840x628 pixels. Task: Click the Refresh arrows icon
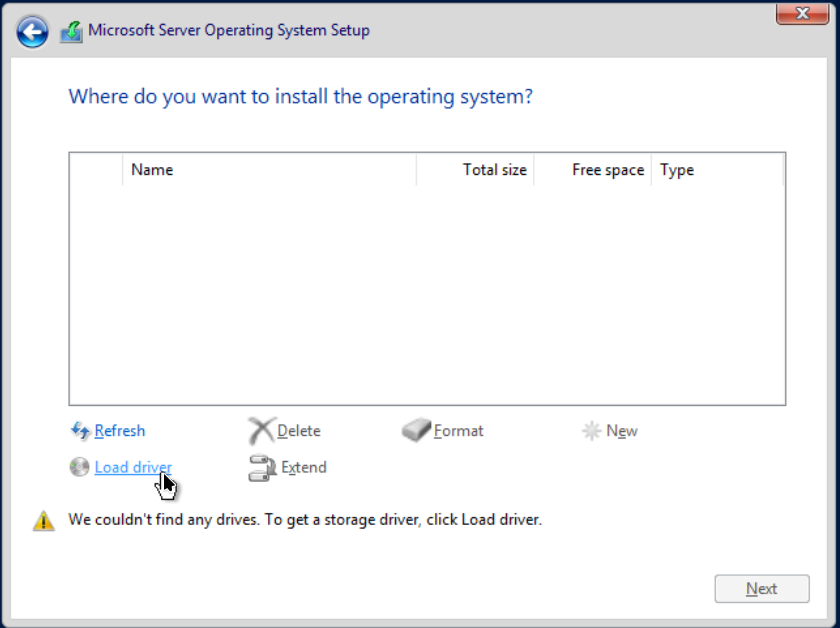(81, 431)
